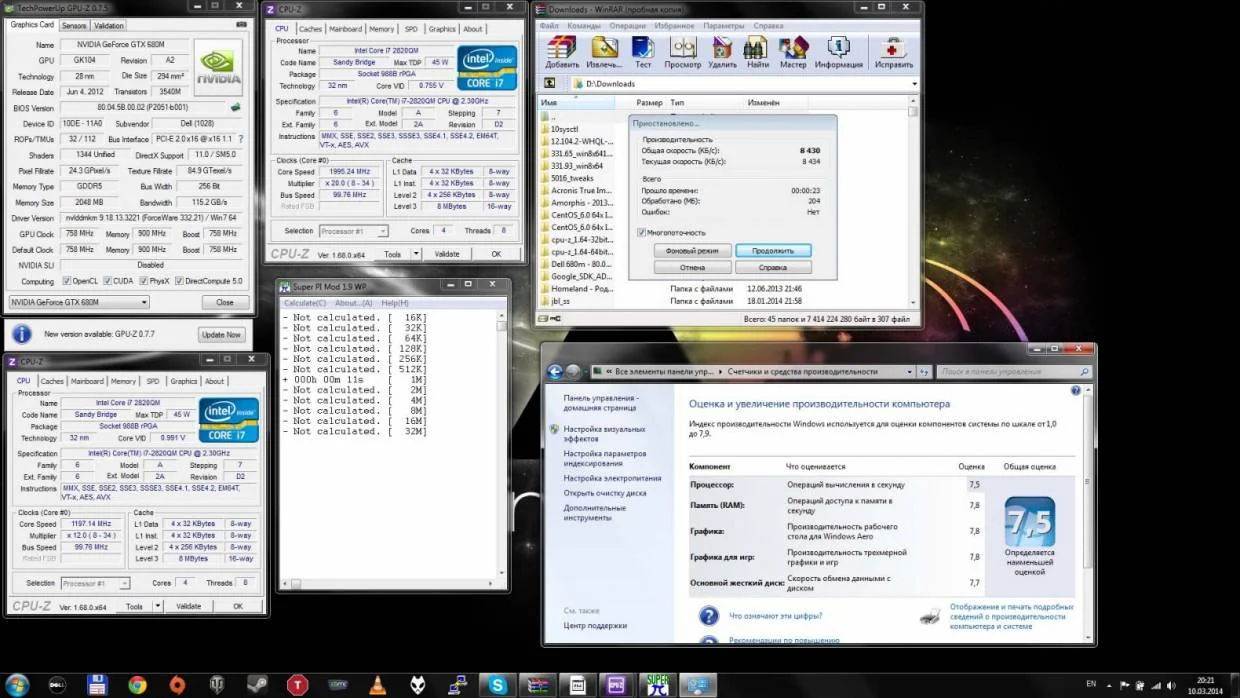The height and width of the screenshot is (698, 1240).
Task: Go up one folder level in WinRAR
Action: click(549, 84)
